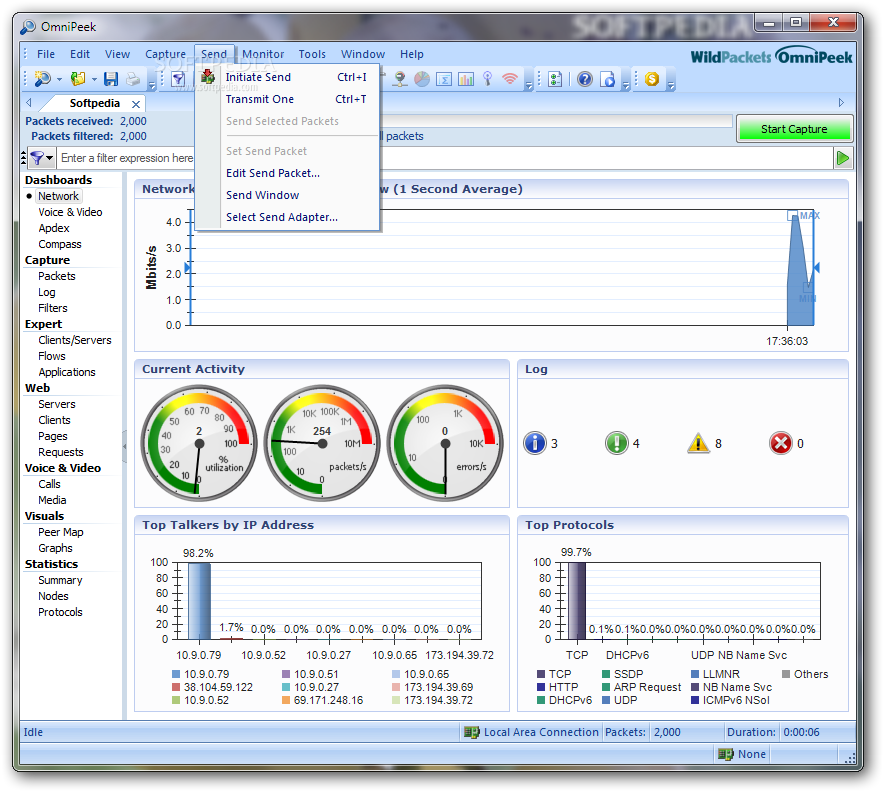Image resolution: width=884 pixels, height=792 pixels.
Task: Expand toolbar options after the antenna icons
Action: coord(529,86)
